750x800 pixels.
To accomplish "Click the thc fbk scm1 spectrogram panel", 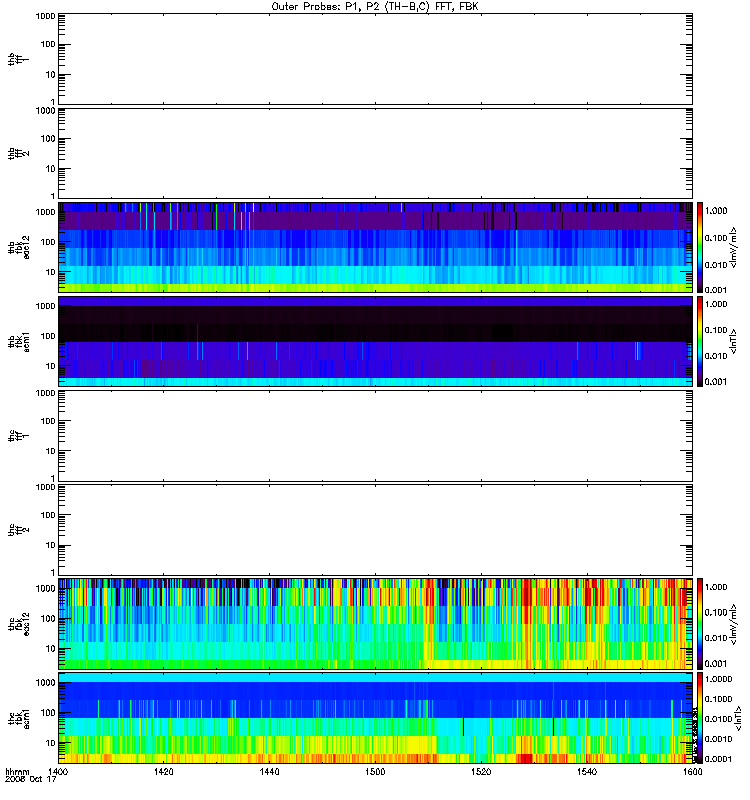I will (x=375, y=718).
